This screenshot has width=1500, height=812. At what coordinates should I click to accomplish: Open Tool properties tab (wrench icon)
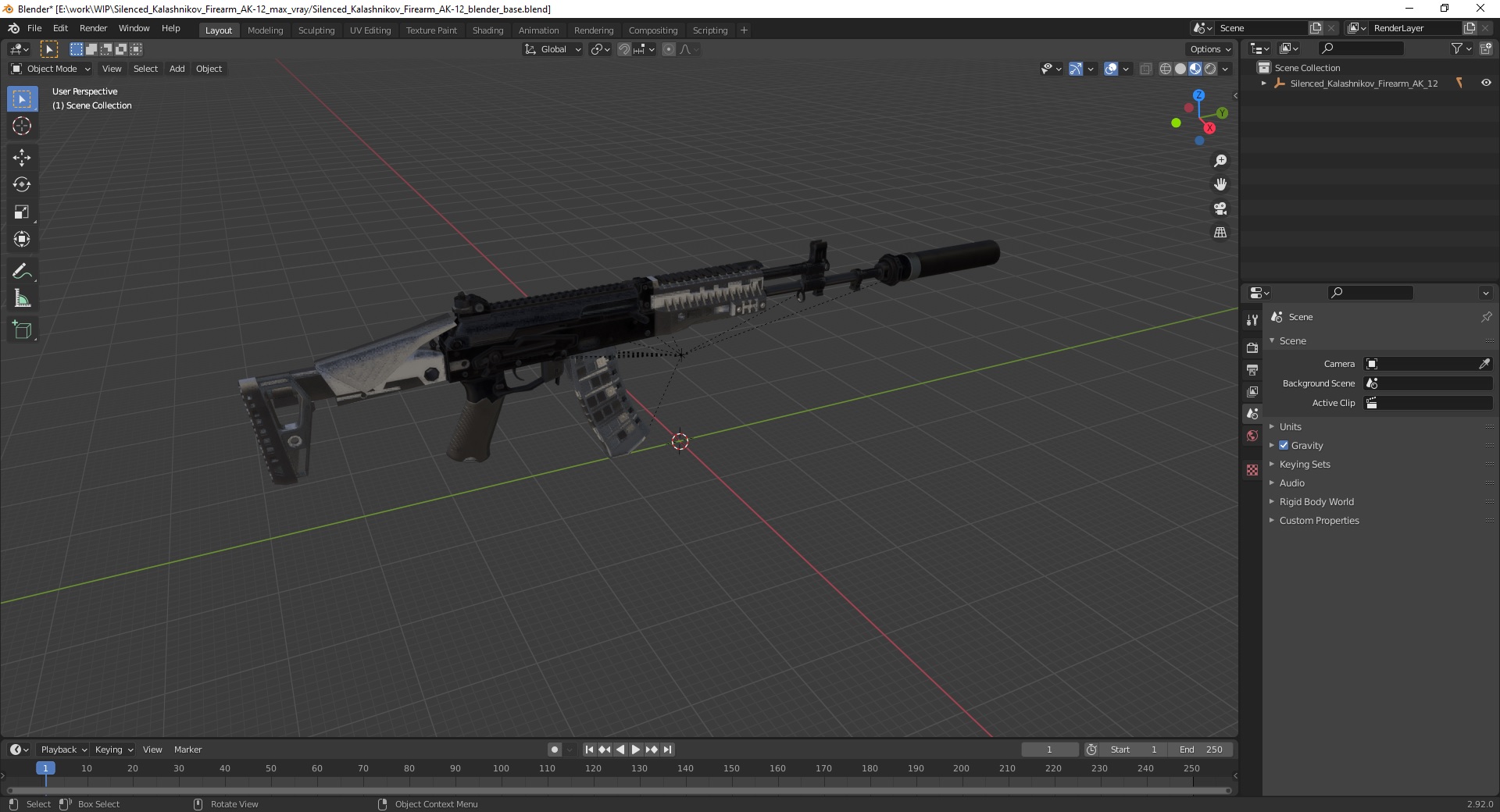(x=1252, y=319)
